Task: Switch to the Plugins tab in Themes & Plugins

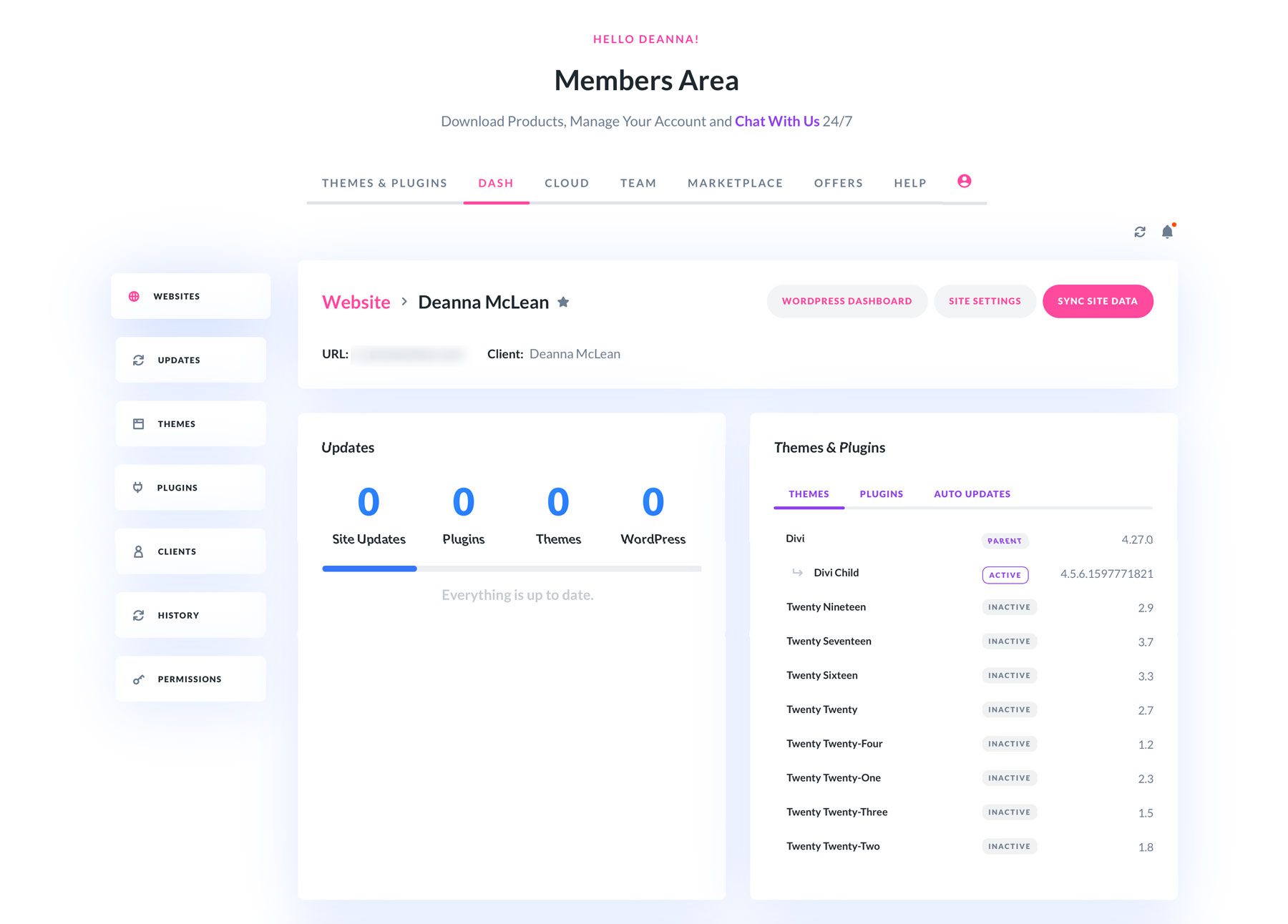Action: (881, 493)
